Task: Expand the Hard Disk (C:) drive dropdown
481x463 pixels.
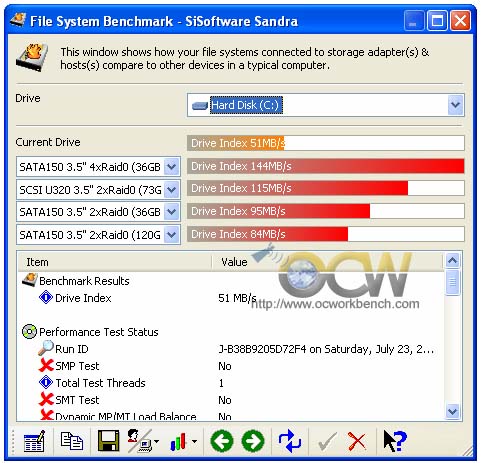Action: [455, 105]
